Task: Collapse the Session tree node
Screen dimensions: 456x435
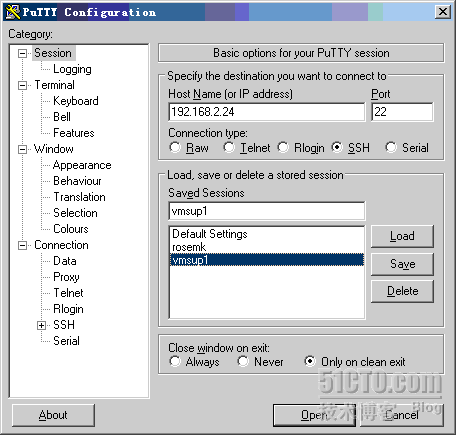Action: (22, 53)
